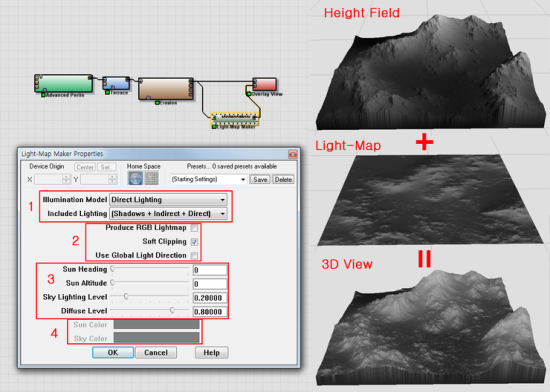The height and width of the screenshot is (392, 550).
Task: Select the Light-Map Maker node
Action: pyautogui.click(x=234, y=119)
